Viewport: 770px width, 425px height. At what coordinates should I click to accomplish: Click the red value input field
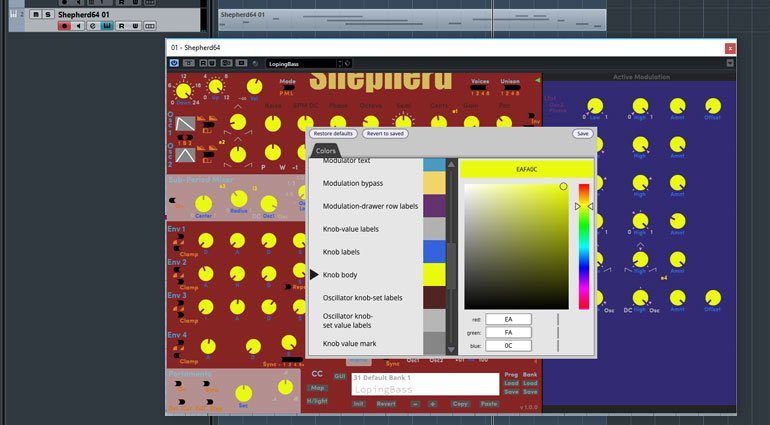coord(508,319)
